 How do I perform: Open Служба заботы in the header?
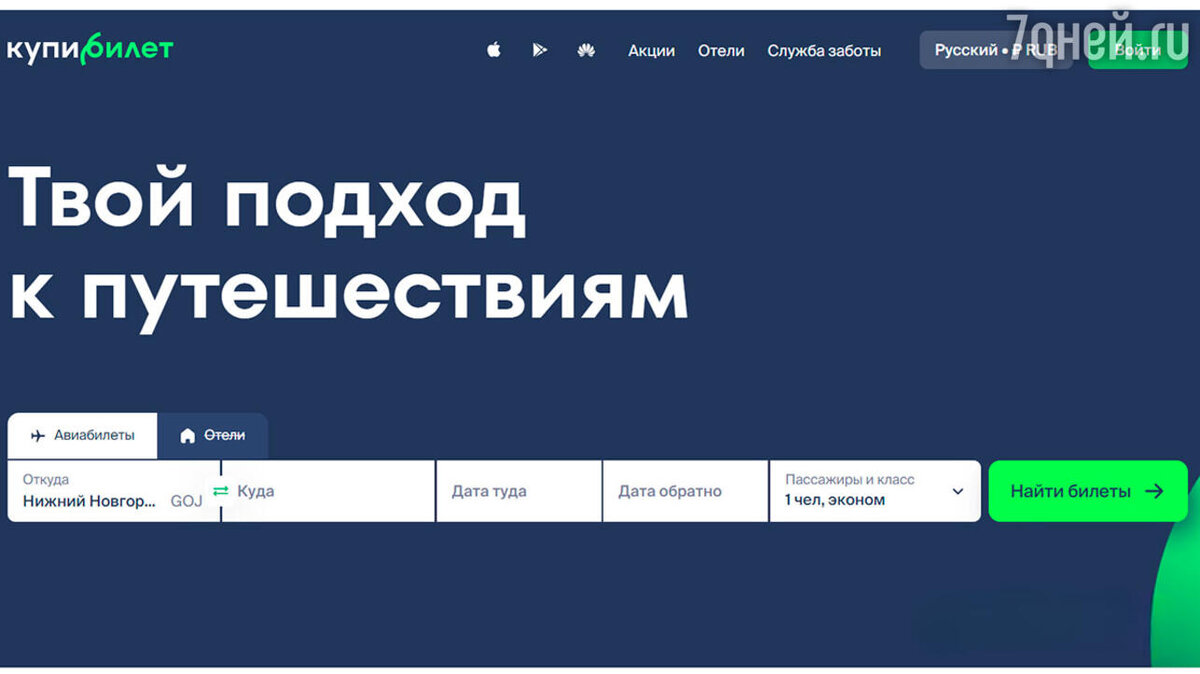click(825, 50)
